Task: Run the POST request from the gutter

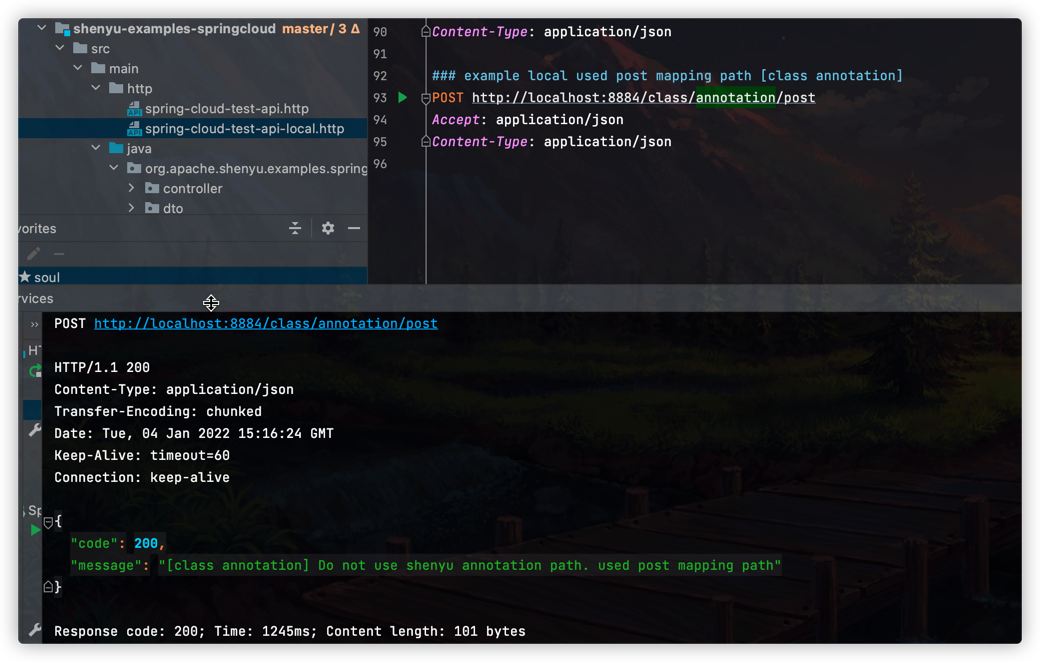Action: pyautogui.click(x=402, y=98)
